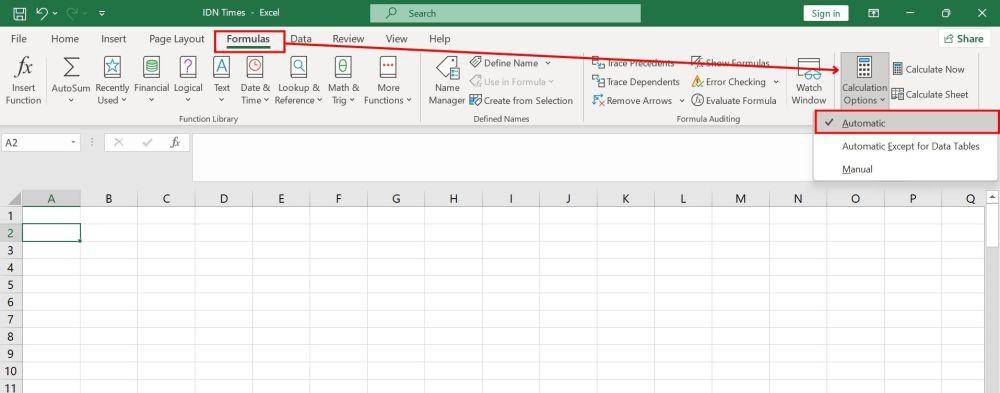The image size is (1000, 393).
Task: Select Manual calculation option
Action: [x=906, y=169]
